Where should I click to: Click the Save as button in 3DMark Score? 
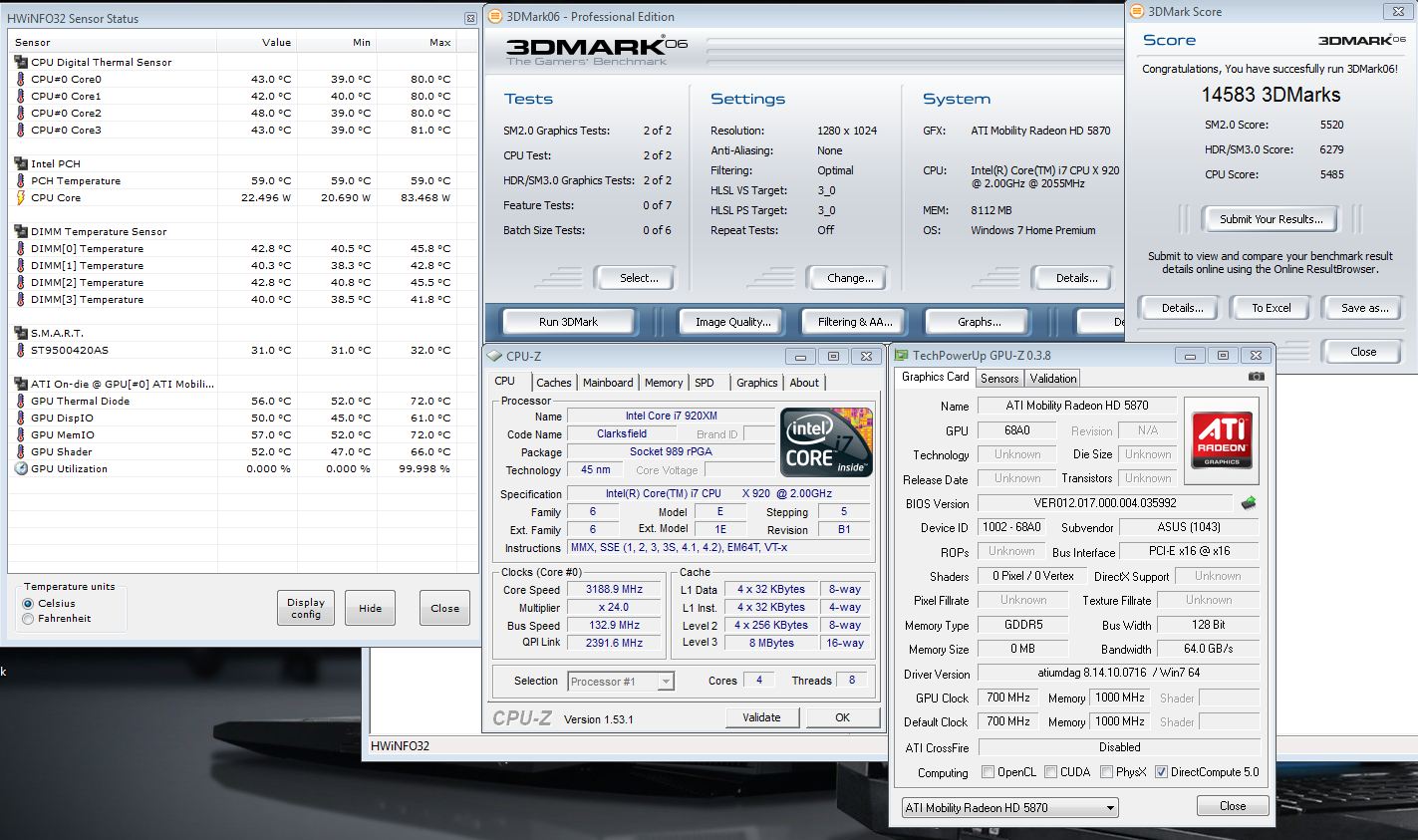point(1364,308)
